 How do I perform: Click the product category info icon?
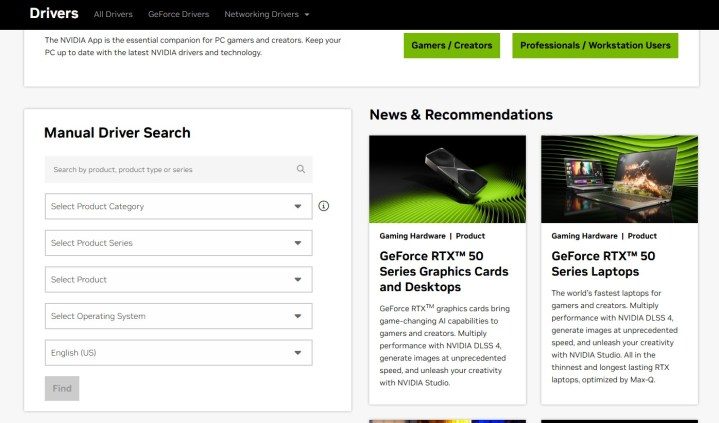click(324, 206)
